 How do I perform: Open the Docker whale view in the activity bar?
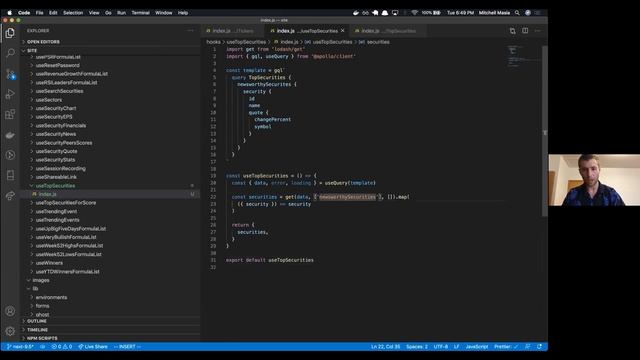[10, 135]
